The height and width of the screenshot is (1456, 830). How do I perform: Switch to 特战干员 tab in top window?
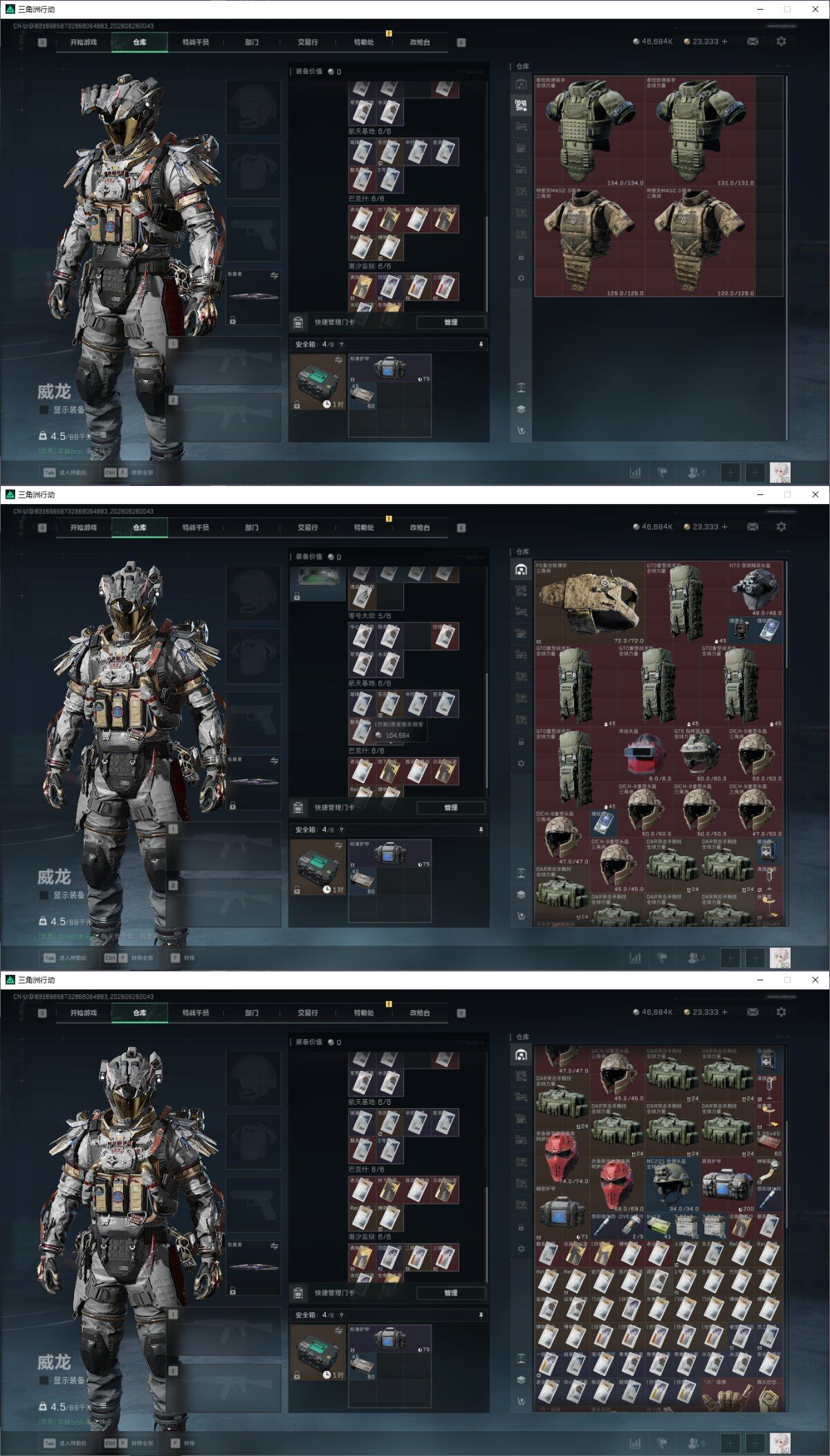(196, 42)
